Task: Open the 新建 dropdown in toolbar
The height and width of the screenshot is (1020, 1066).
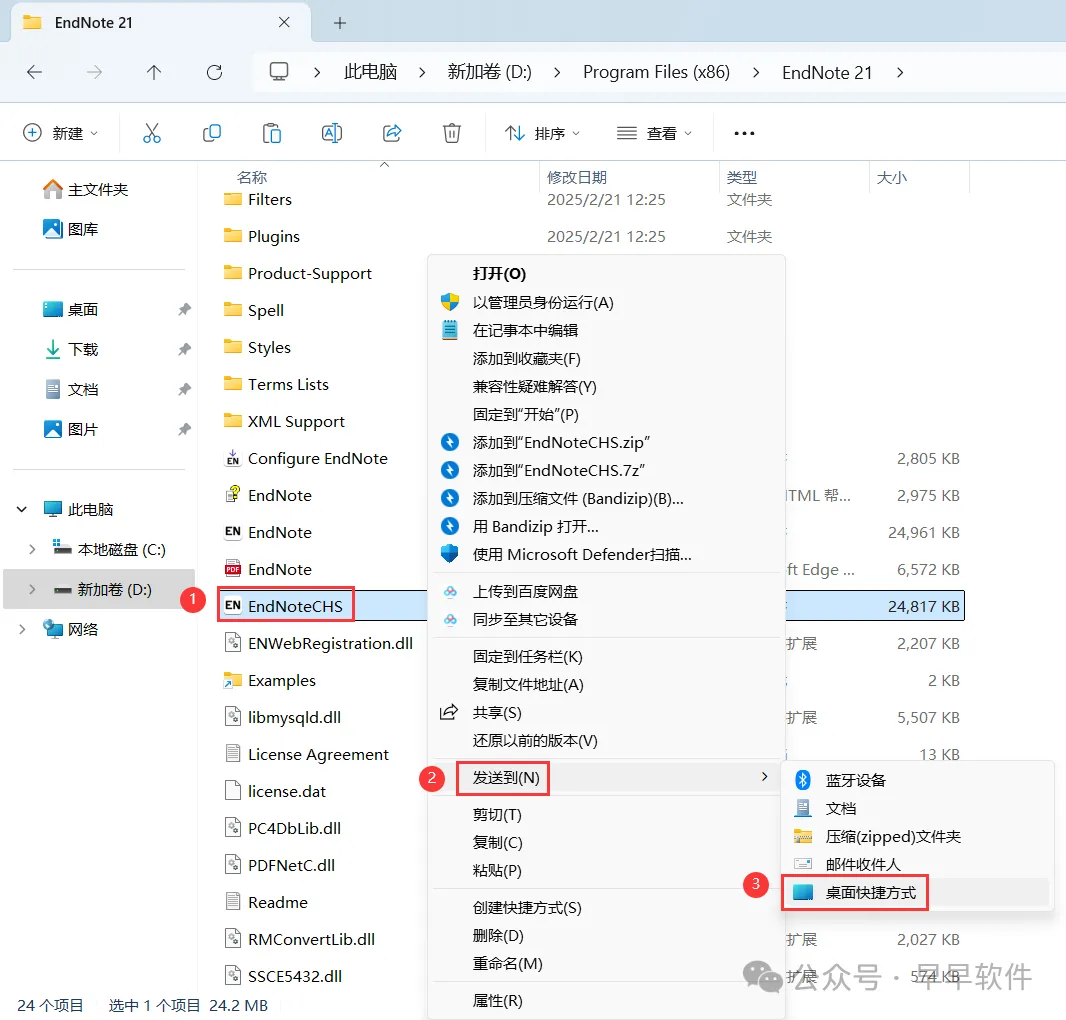Action: [61, 133]
